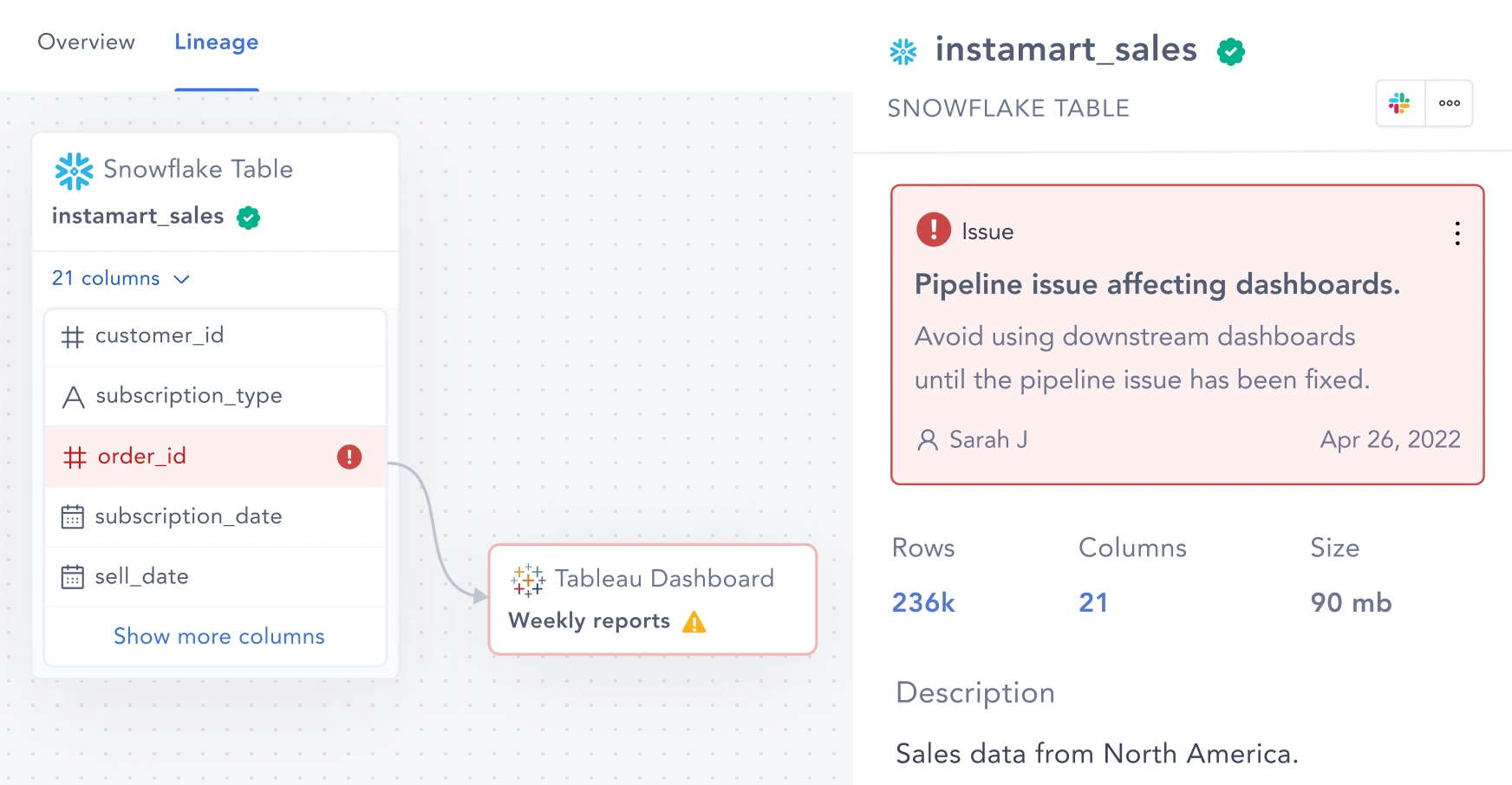Click the author name Sarah J
This screenshot has width=1512, height=785.
click(x=988, y=439)
